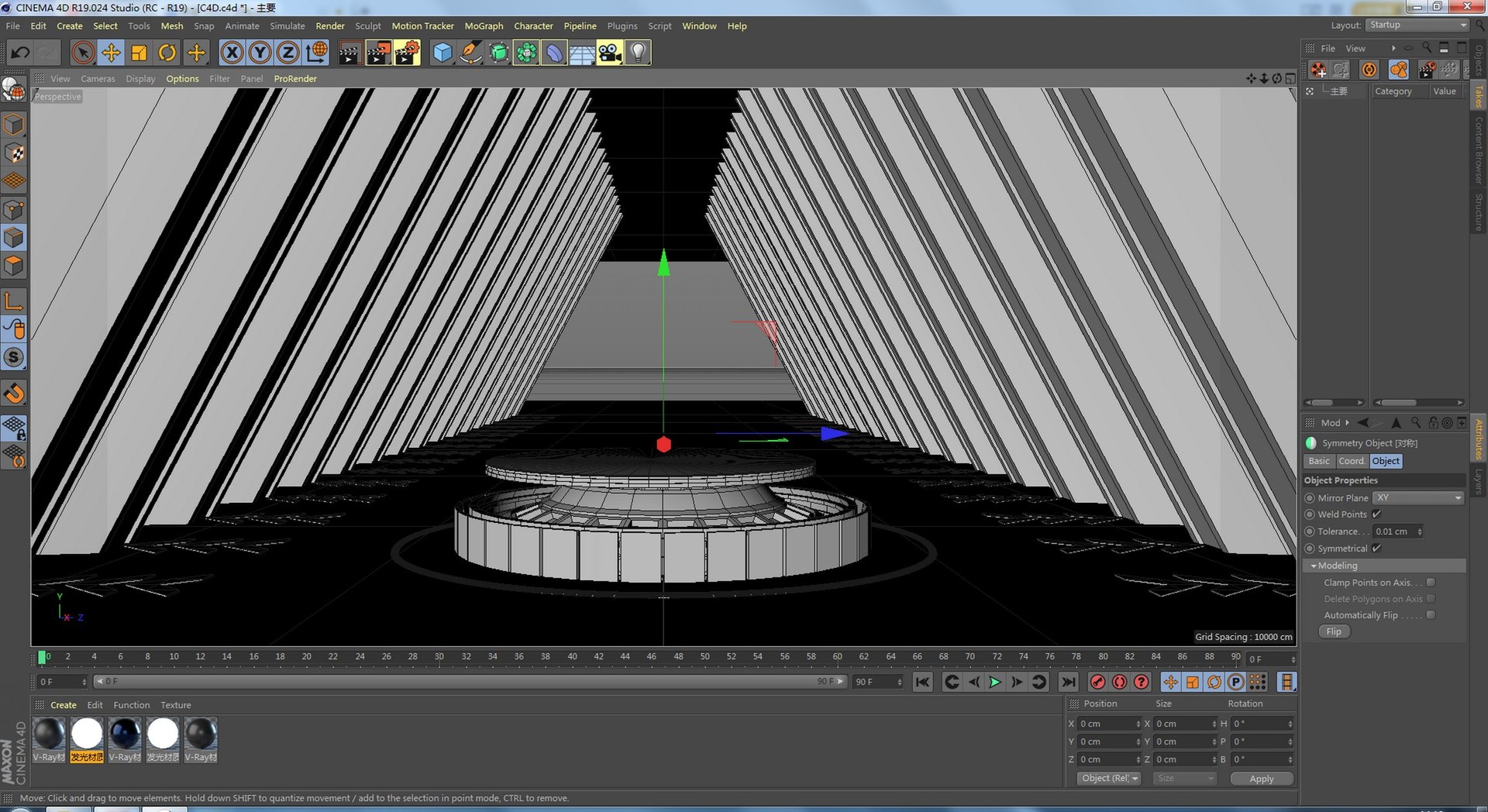Select the Move tool in top toolbar
The width and height of the screenshot is (1488, 812).
coord(111,53)
